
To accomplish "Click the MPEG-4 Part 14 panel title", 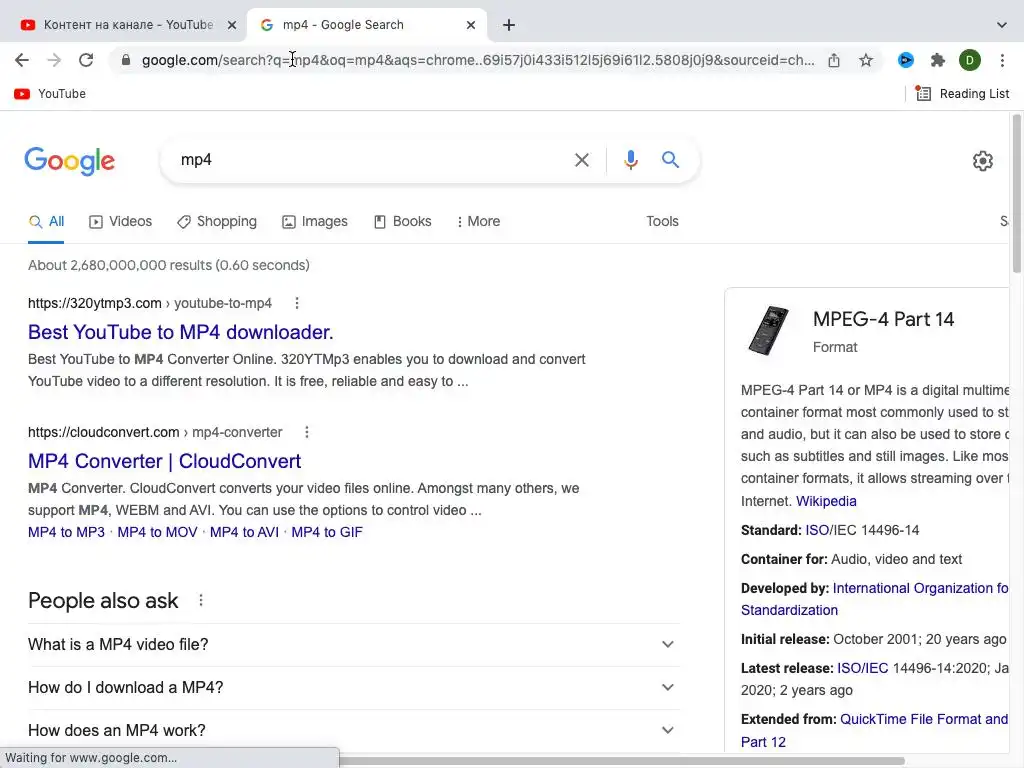I will 884,319.
